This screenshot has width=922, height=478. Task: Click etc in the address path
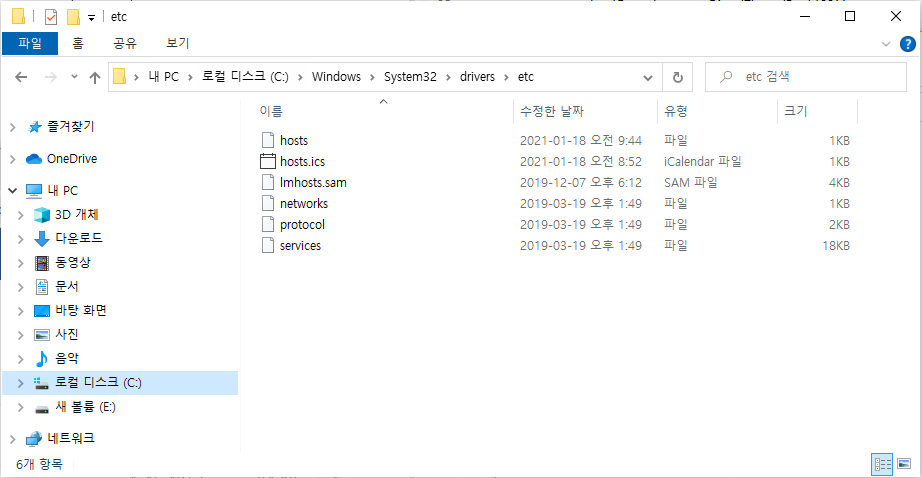click(526, 77)
